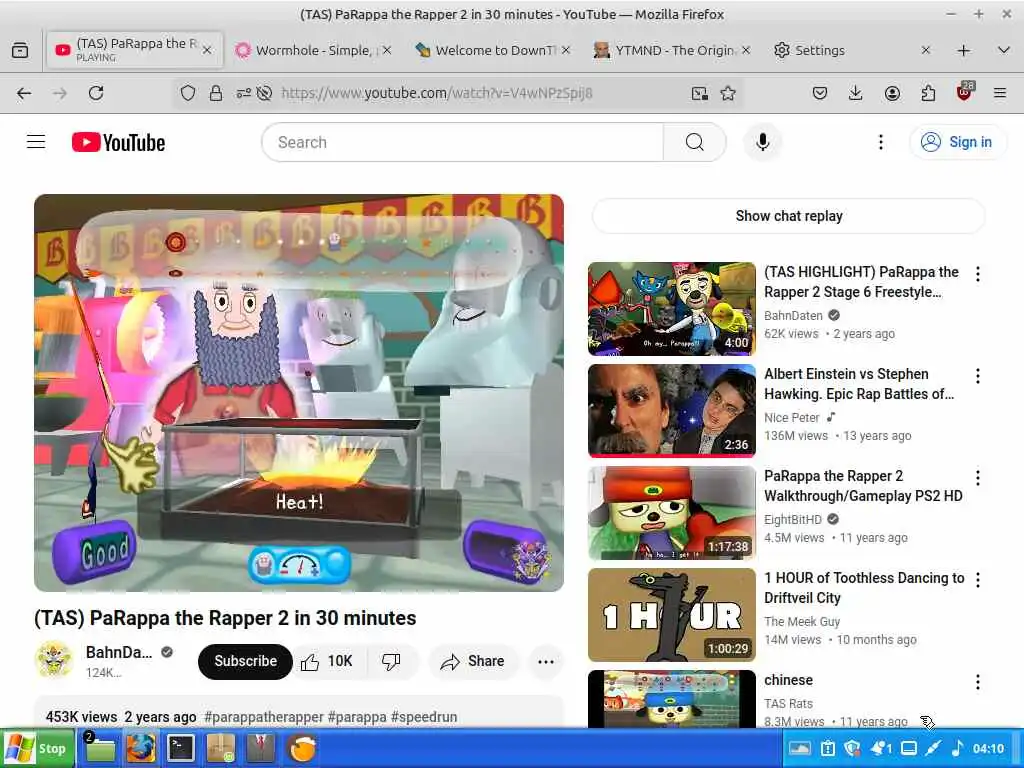Viewport: 1024px width, 768px height.
Task: Open the Stop start menu button
Action: pyautogui.click(x=37, y=748)
